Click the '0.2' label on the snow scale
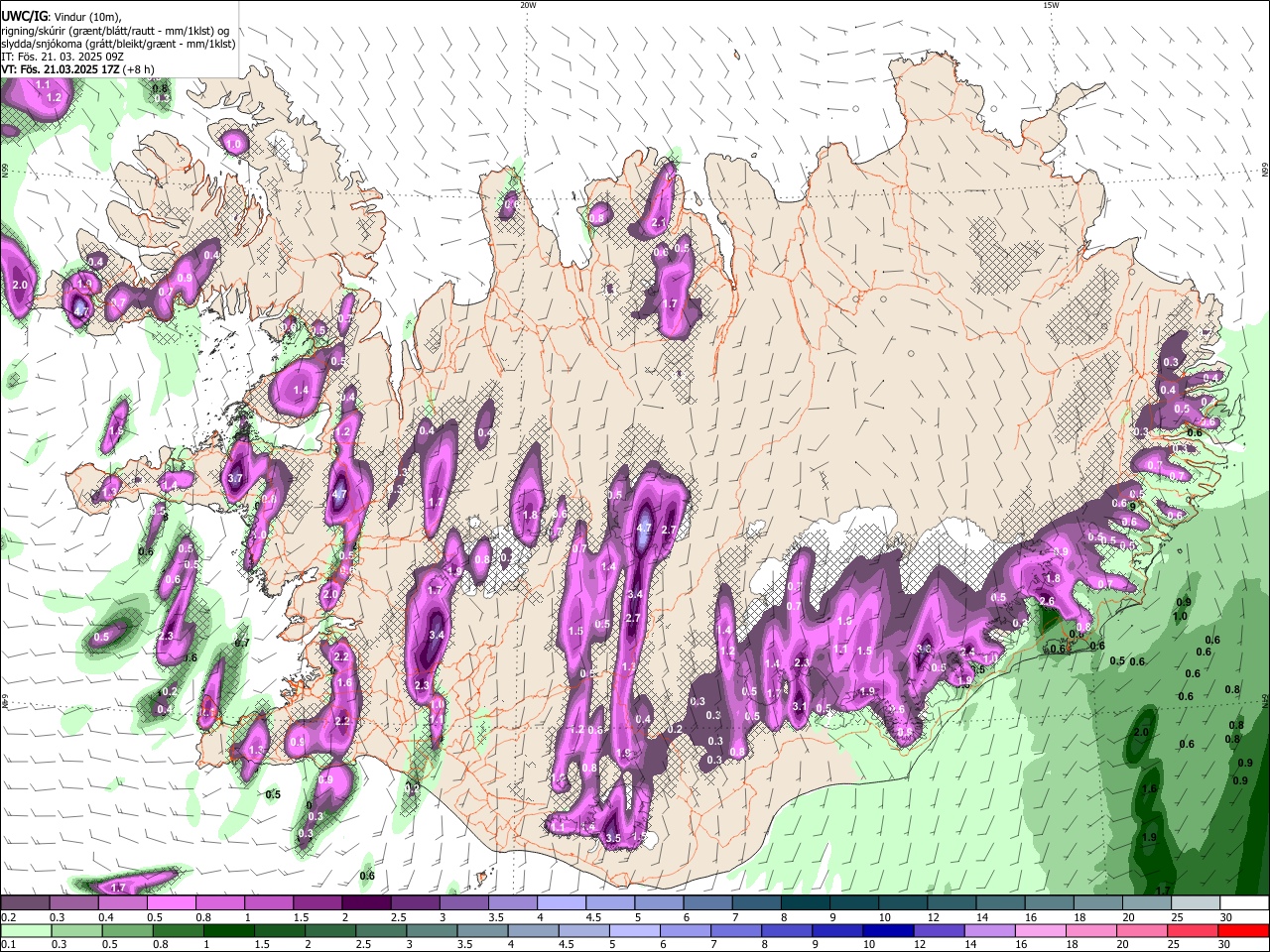The width and height of the screenshot is (1270, 952). (8, 917)
